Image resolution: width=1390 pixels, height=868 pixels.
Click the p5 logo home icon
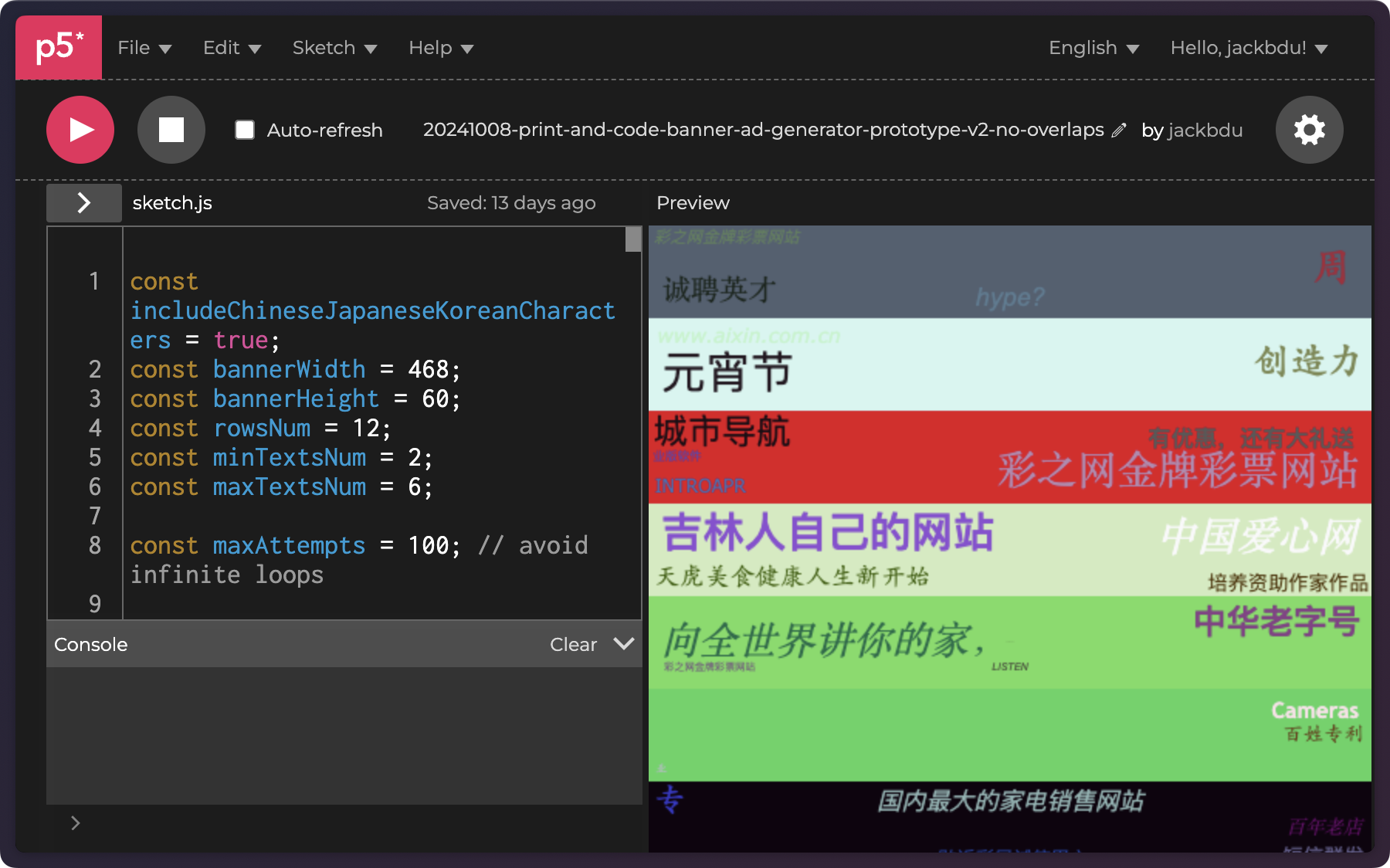click(x=59, y=48)
